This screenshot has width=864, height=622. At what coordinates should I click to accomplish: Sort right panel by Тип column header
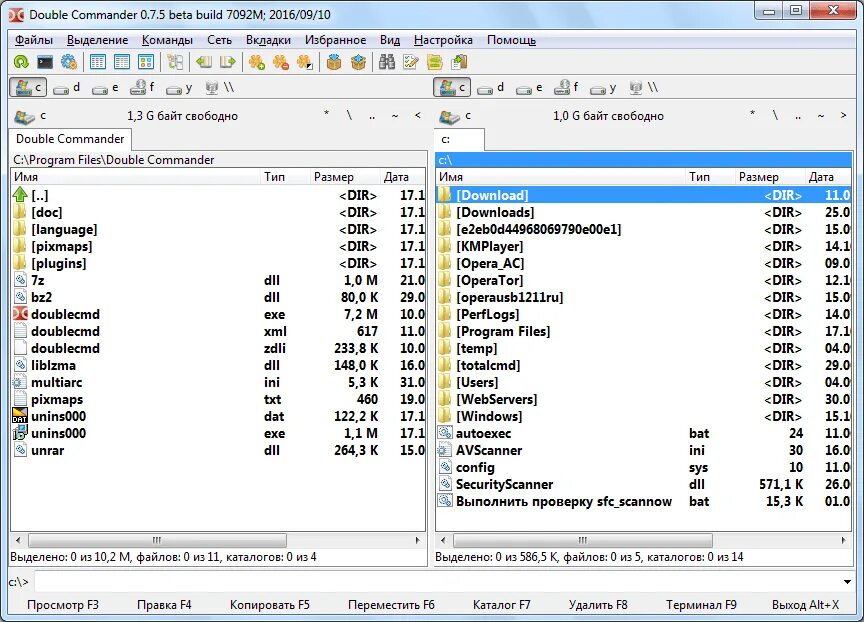[x=710, y=177]
